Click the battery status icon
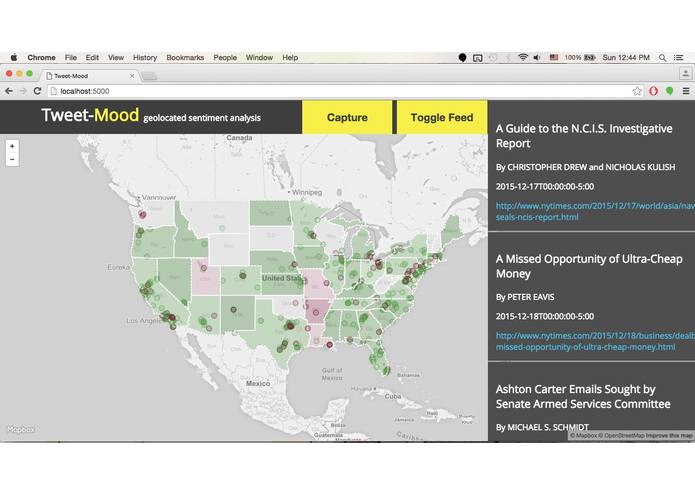The image size is (695, 494). tap(590, 58)
